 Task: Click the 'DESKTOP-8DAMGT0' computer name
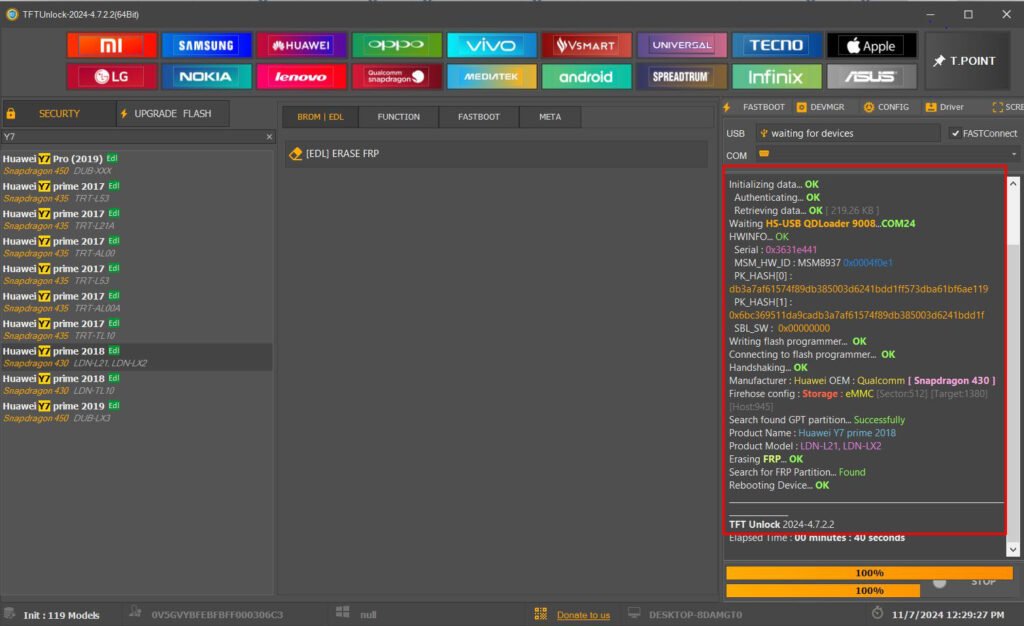click(695, 614)
